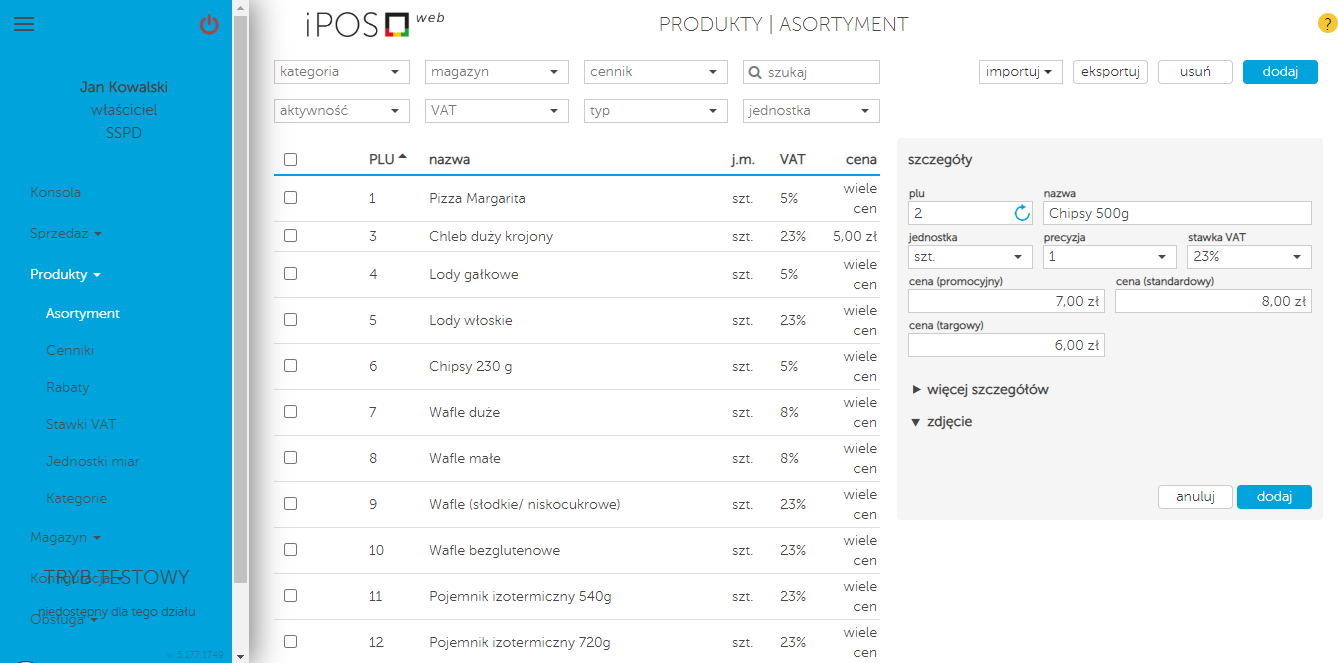Tick the Pizza Margarita row checkbox
The height and width of the screenshot is (663, 1338).
[x=290, y=198]
